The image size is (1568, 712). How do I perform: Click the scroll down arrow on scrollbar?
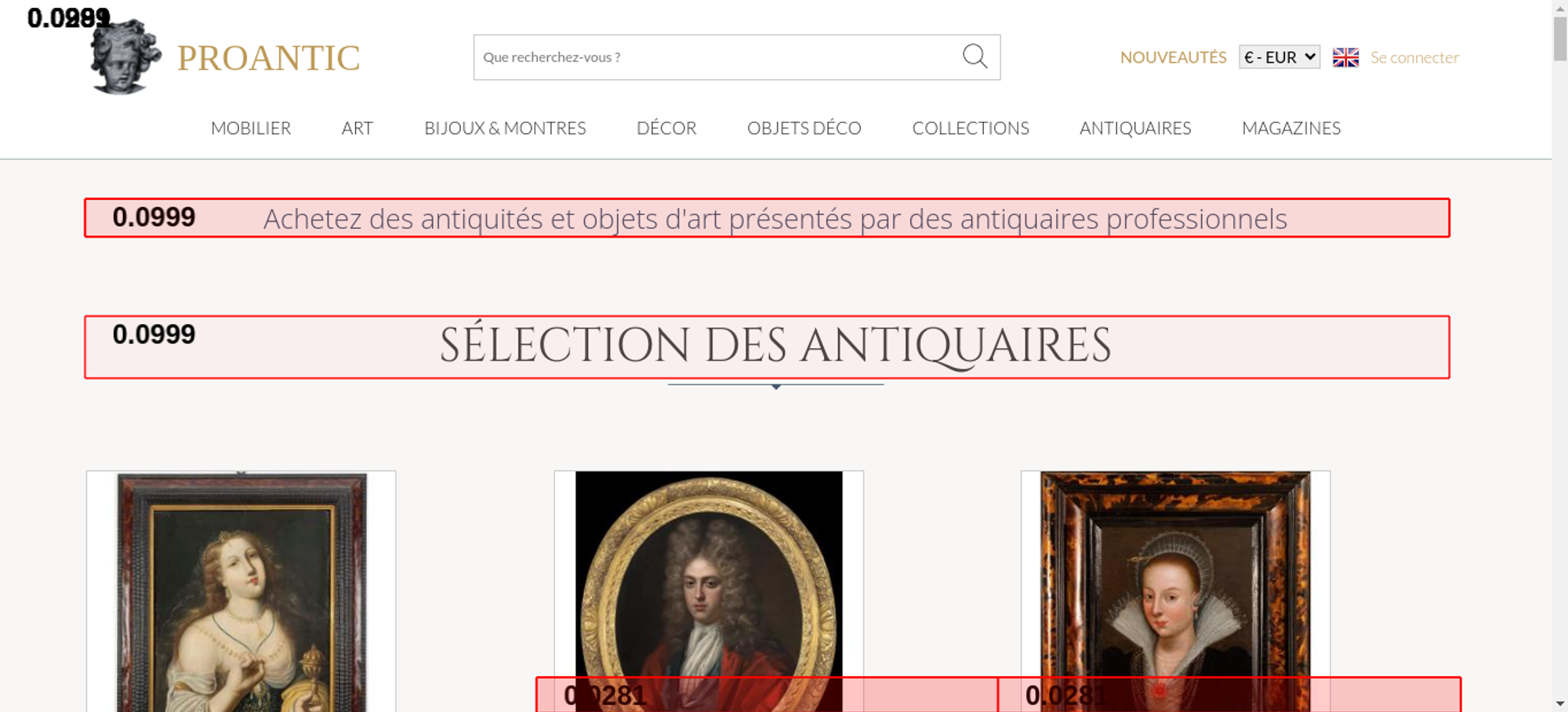click(x=1559, y=703)
